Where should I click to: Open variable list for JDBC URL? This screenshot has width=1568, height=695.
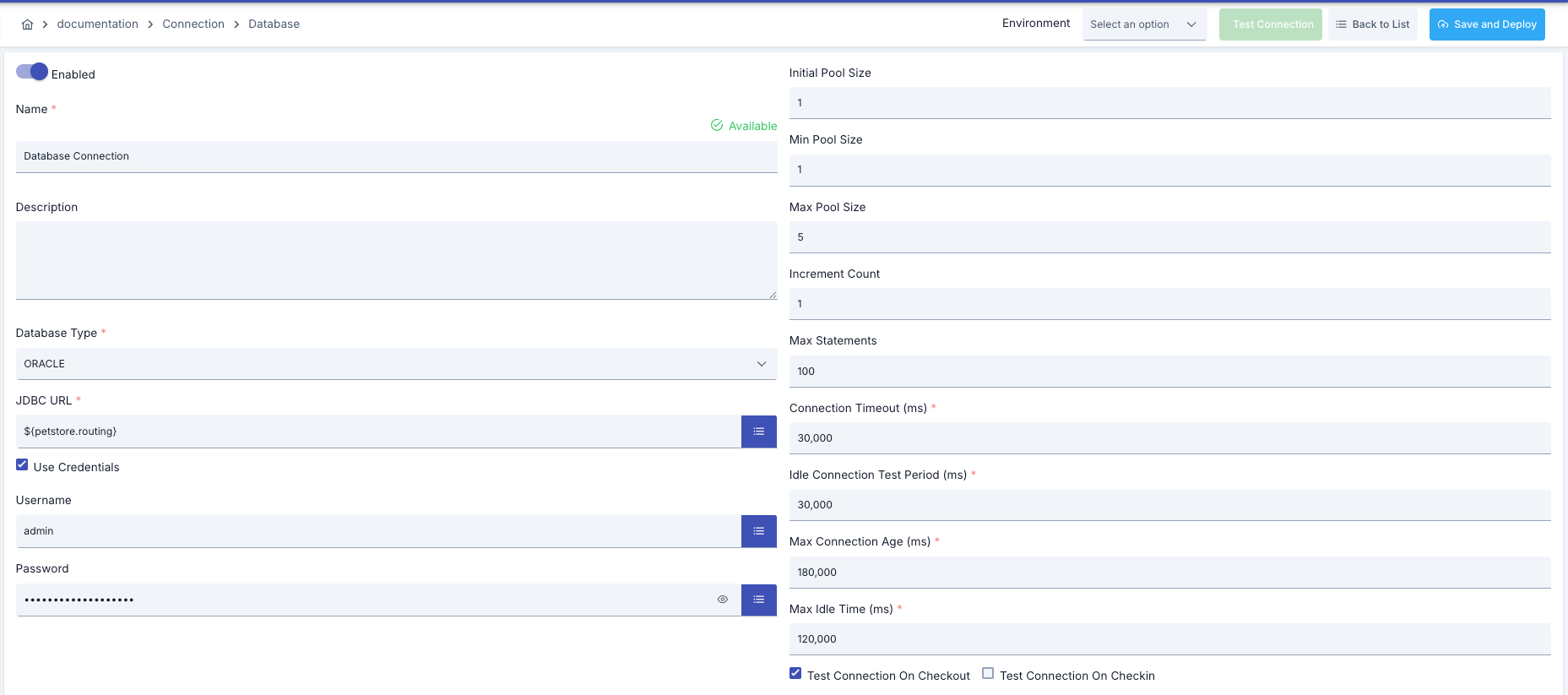coord(758,432)
